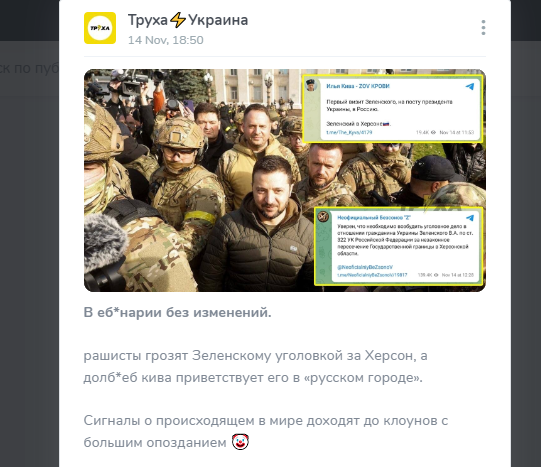
Task: Open the Труха Украина channel title
Action: pos(188,20)
